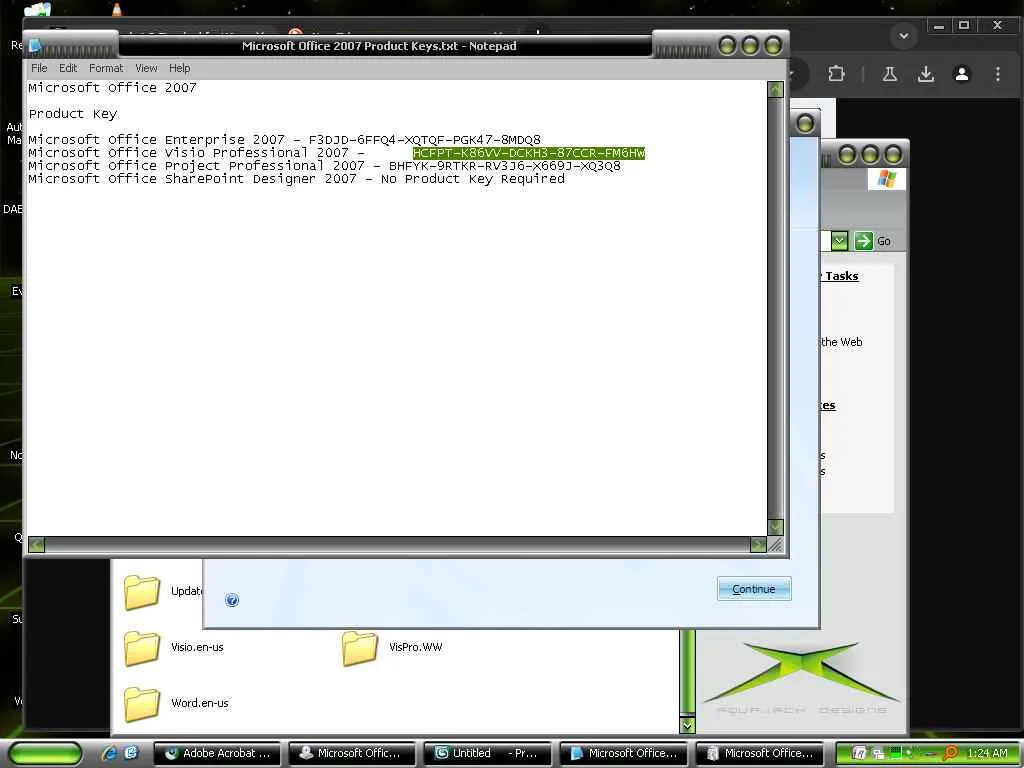Click the Explorer file list scroll-down arrow
Image resolution: width=1024 pixels, height=768 pixels.
tap(687, 725)
